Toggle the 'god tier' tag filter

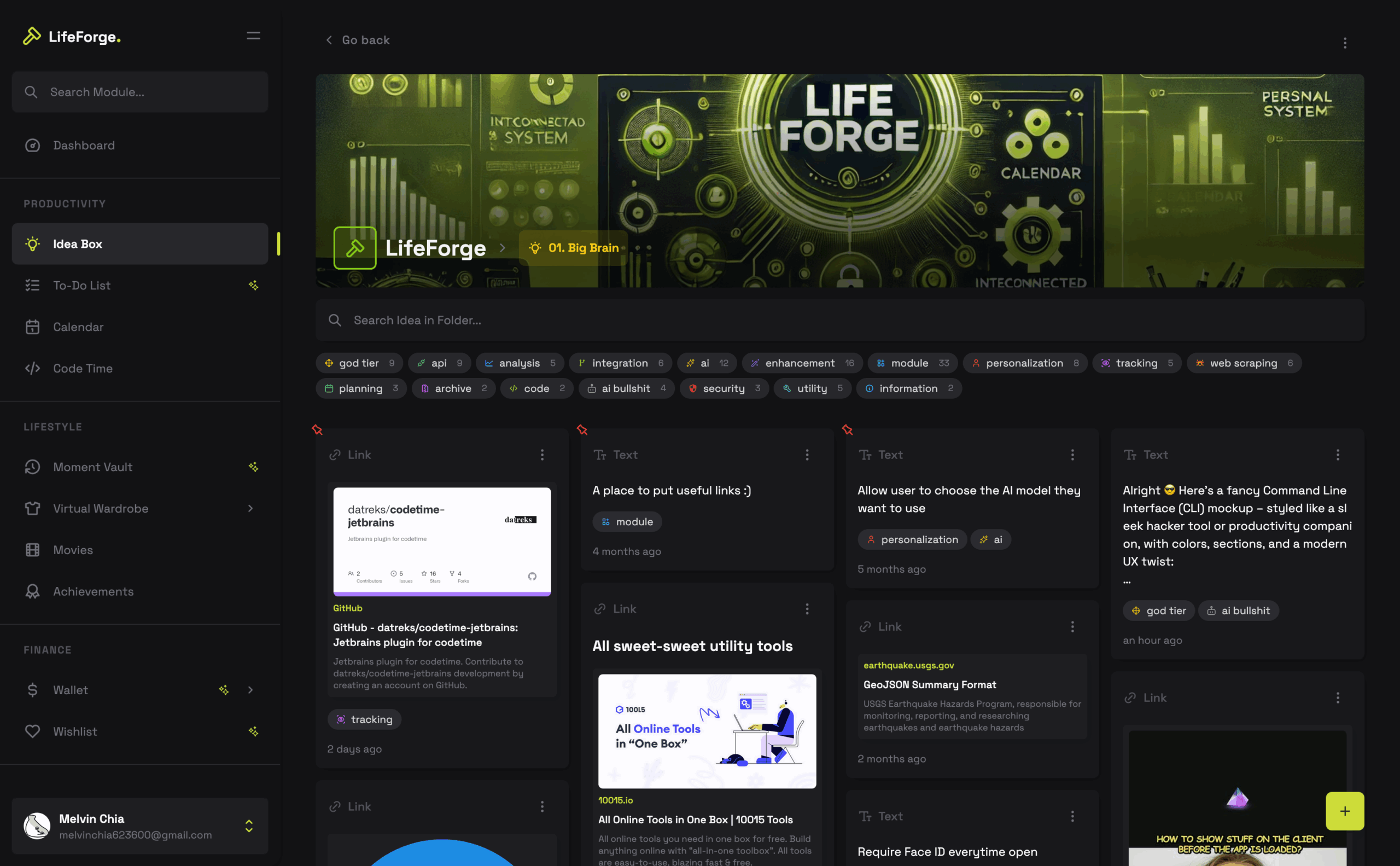pos(358,363)
